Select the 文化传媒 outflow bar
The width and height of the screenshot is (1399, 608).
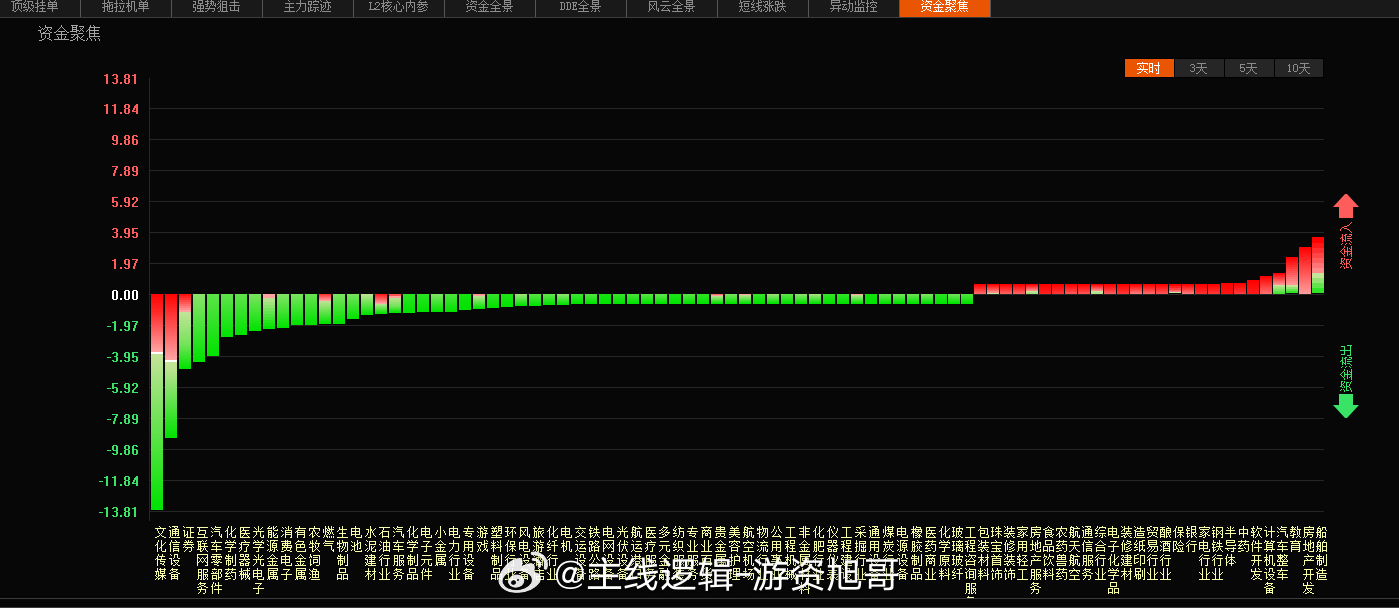[x=157, y=400]
